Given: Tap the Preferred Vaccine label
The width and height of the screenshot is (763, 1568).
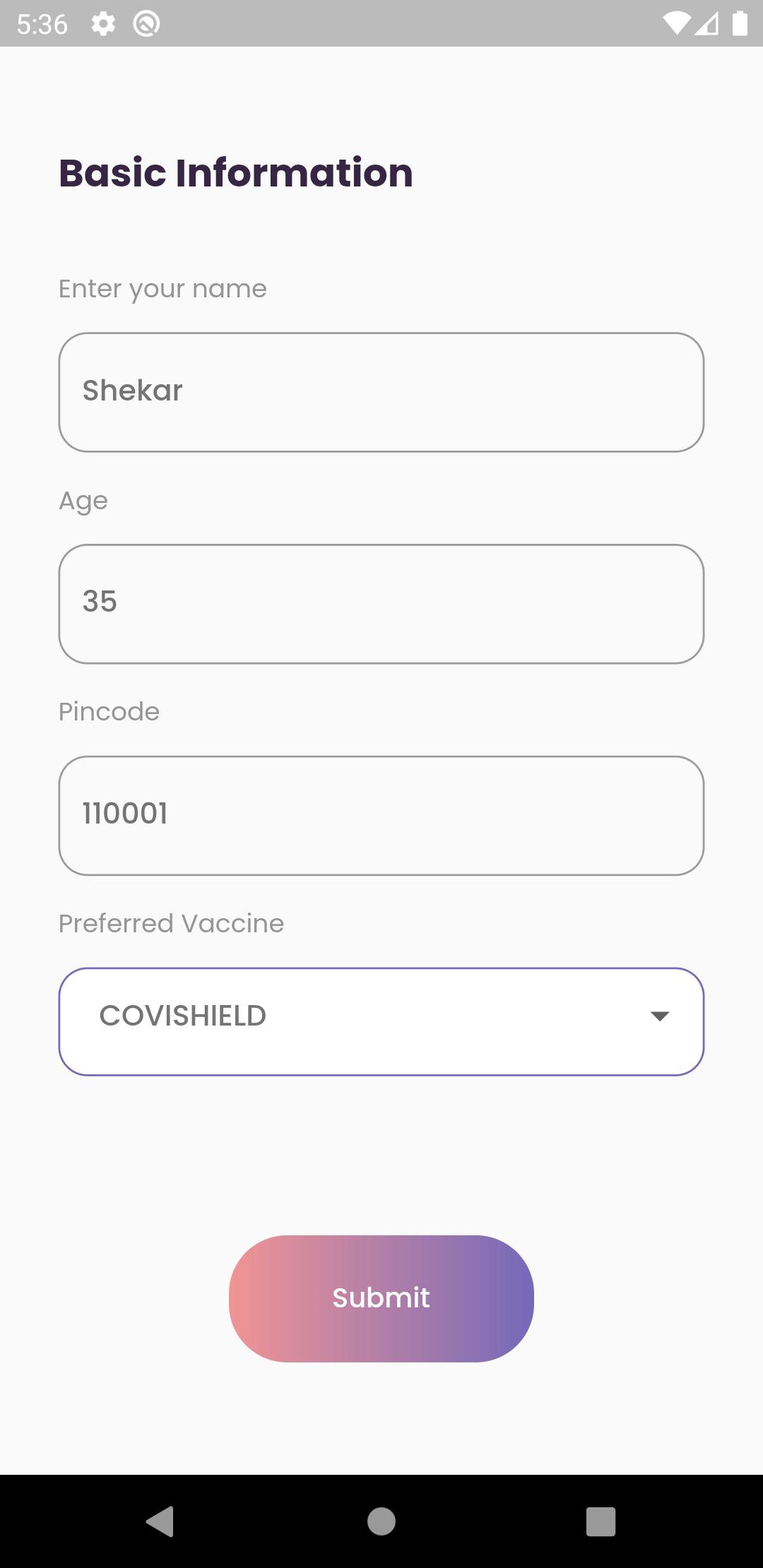Looking at the screenshot, I should (171, 923).
